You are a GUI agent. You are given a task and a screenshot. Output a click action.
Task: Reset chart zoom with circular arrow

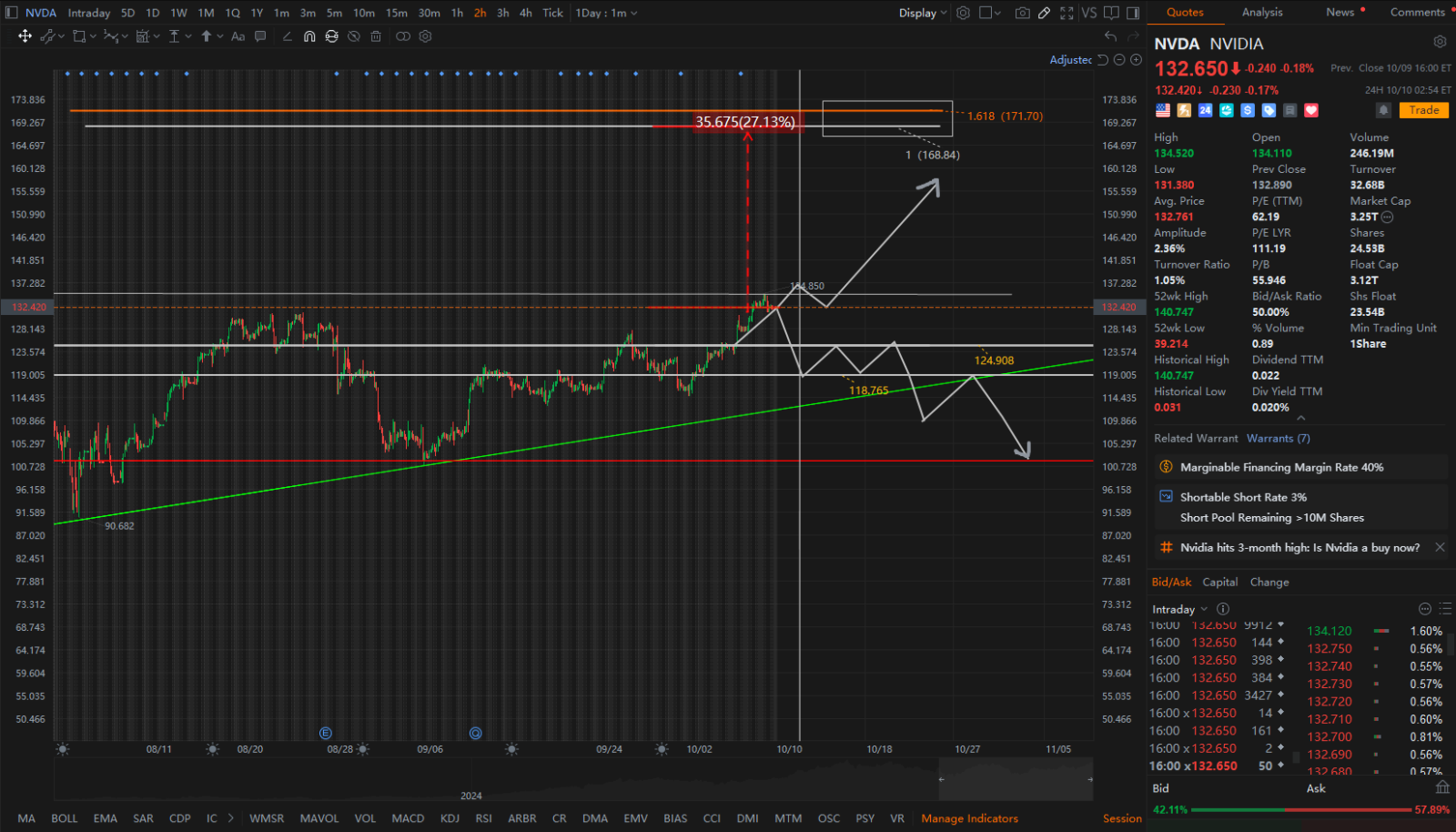pos(1103,60)
